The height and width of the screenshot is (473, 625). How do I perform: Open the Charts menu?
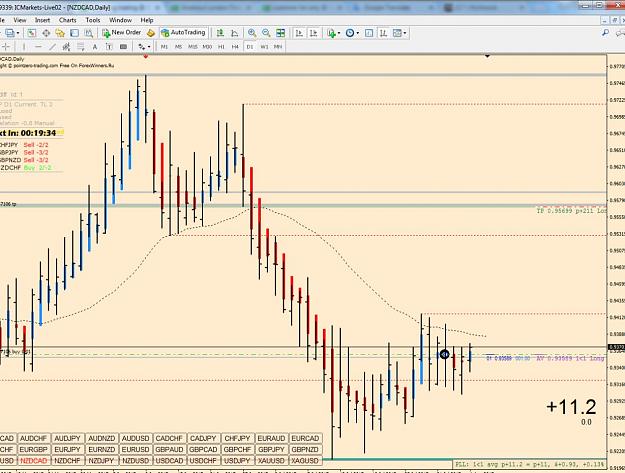[x=67, y=20]
